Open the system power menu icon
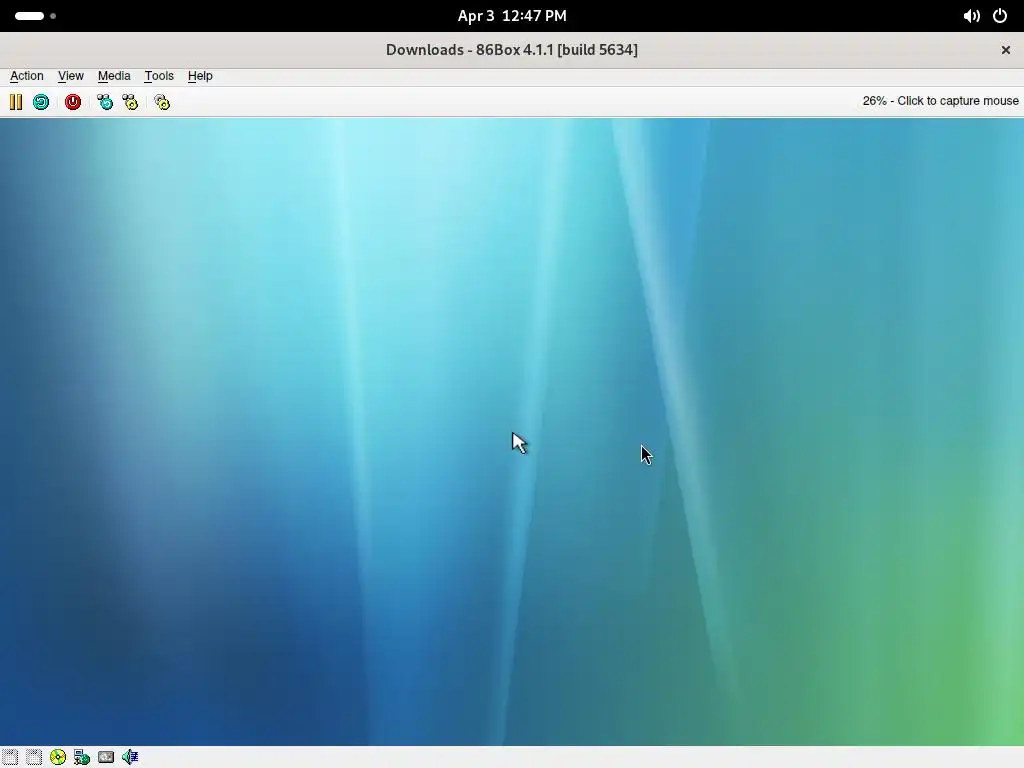The image size is (1024, 768). pos(1000,16)
